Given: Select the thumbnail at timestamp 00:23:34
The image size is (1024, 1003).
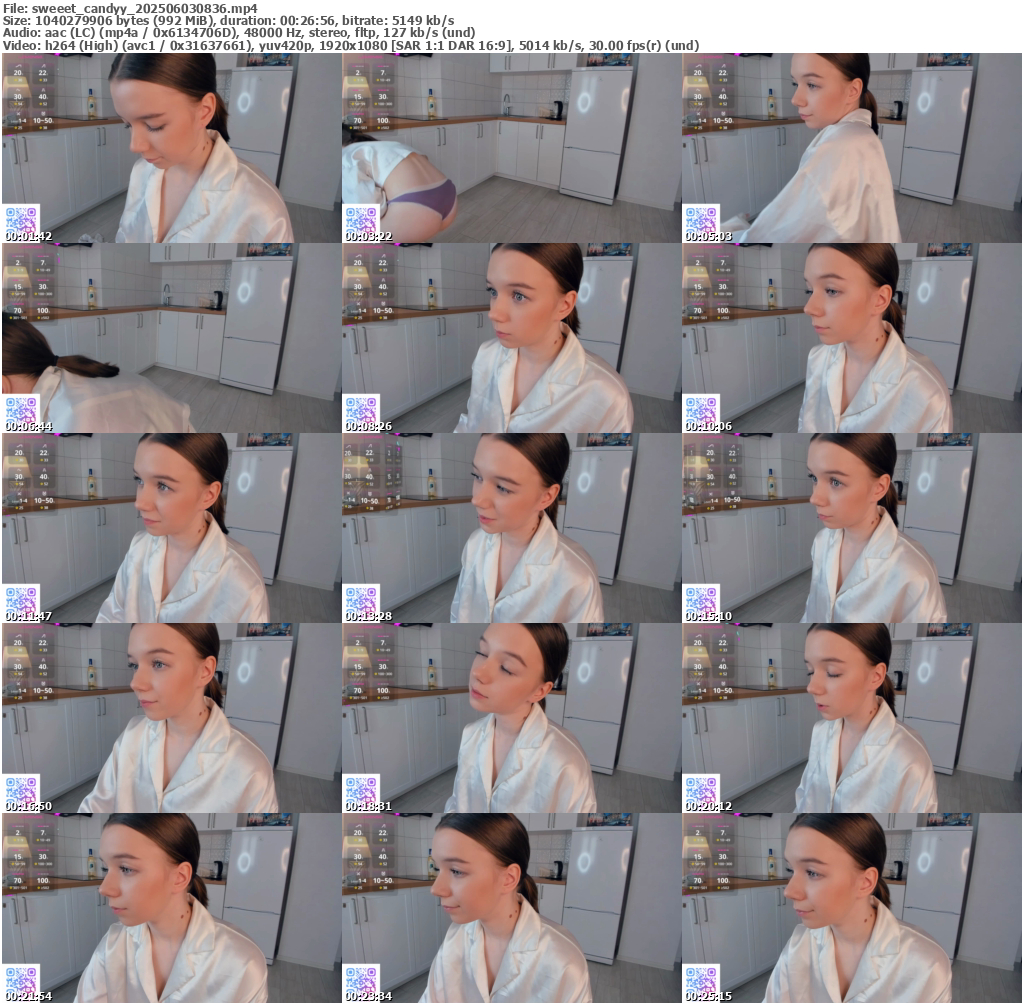Looking at the screenshot, I should [511, 908].
